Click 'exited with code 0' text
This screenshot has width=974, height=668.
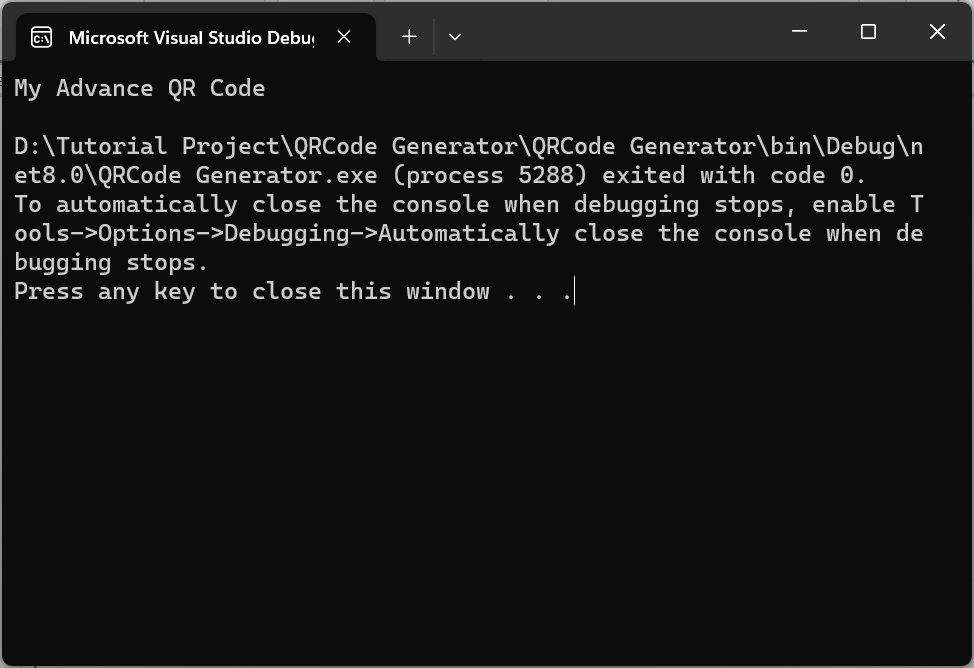point(726,175)
